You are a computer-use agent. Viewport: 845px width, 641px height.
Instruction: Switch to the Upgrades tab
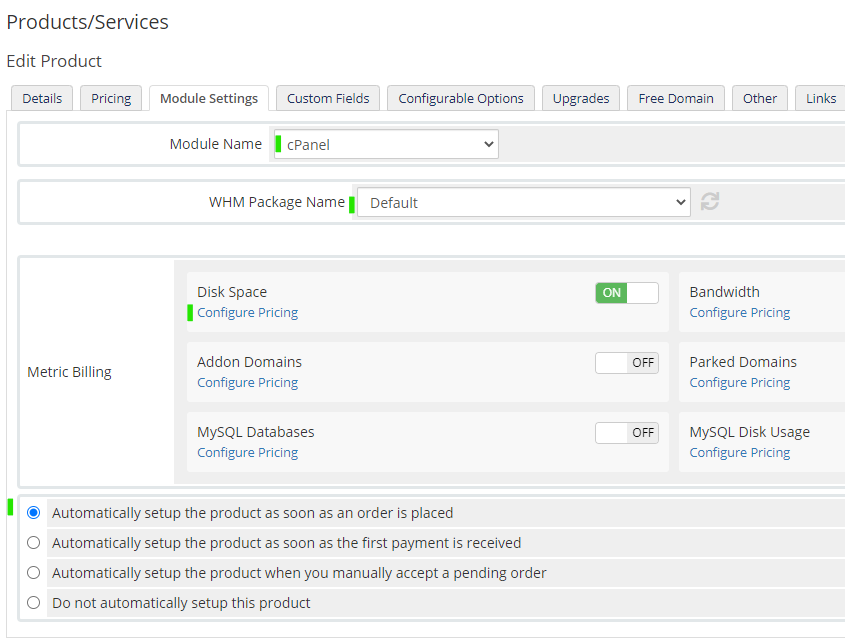point(581,98)
